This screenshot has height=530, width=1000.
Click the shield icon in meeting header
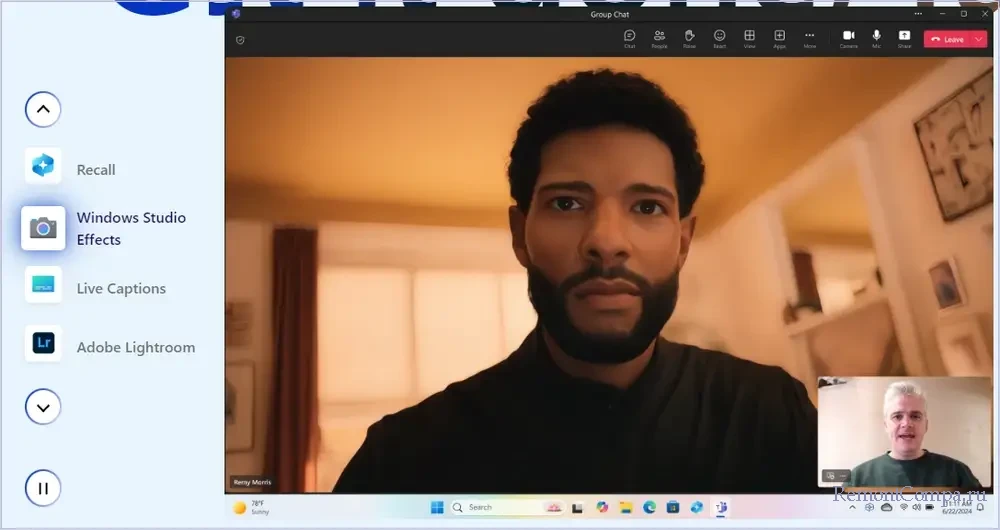coord(240,40)
